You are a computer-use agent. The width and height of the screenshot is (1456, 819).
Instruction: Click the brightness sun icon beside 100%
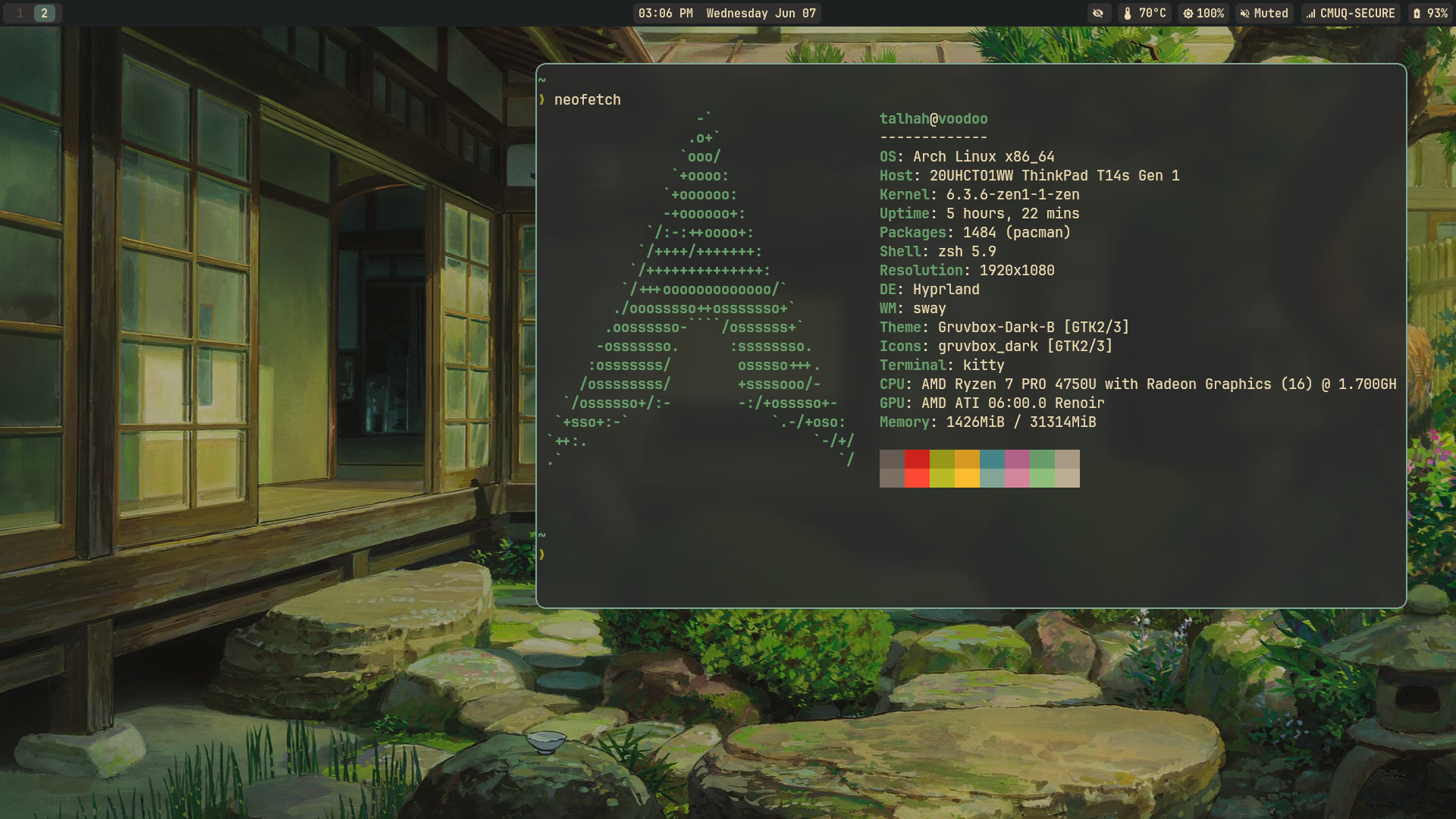1188,13
